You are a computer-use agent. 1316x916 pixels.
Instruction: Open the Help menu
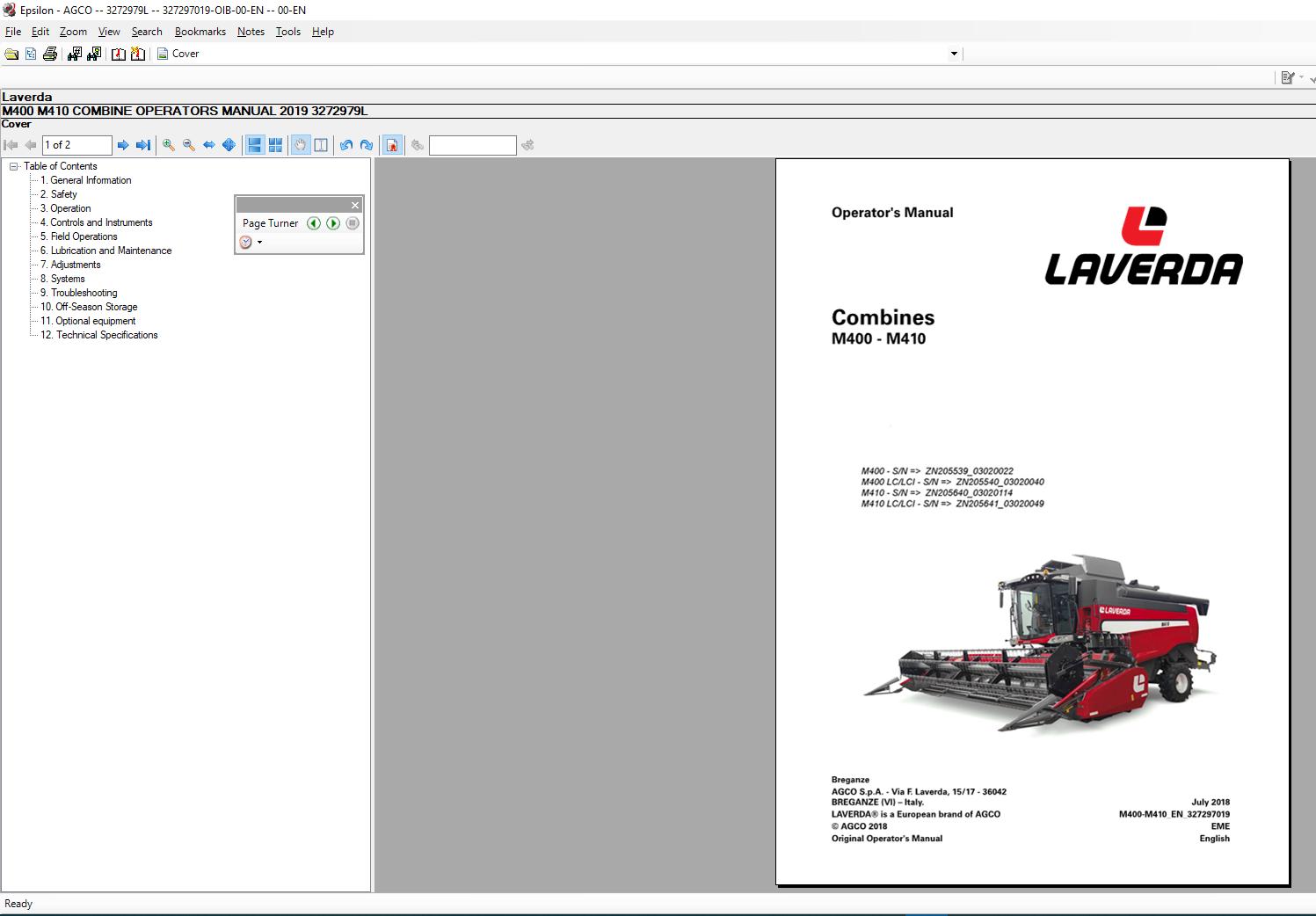(323, 32)
